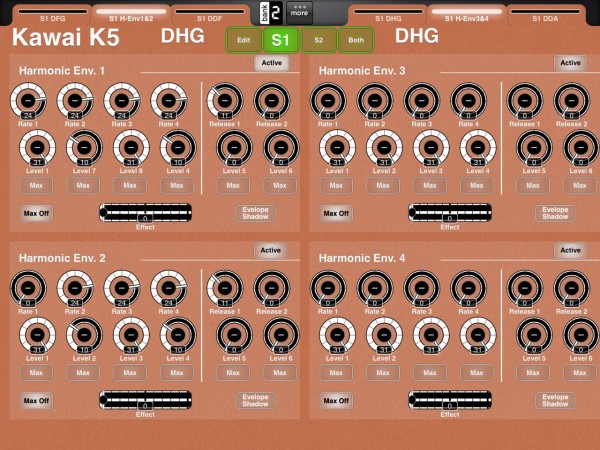Click the Level 2 knob in Harmonic Env. 4

[384, 335]
